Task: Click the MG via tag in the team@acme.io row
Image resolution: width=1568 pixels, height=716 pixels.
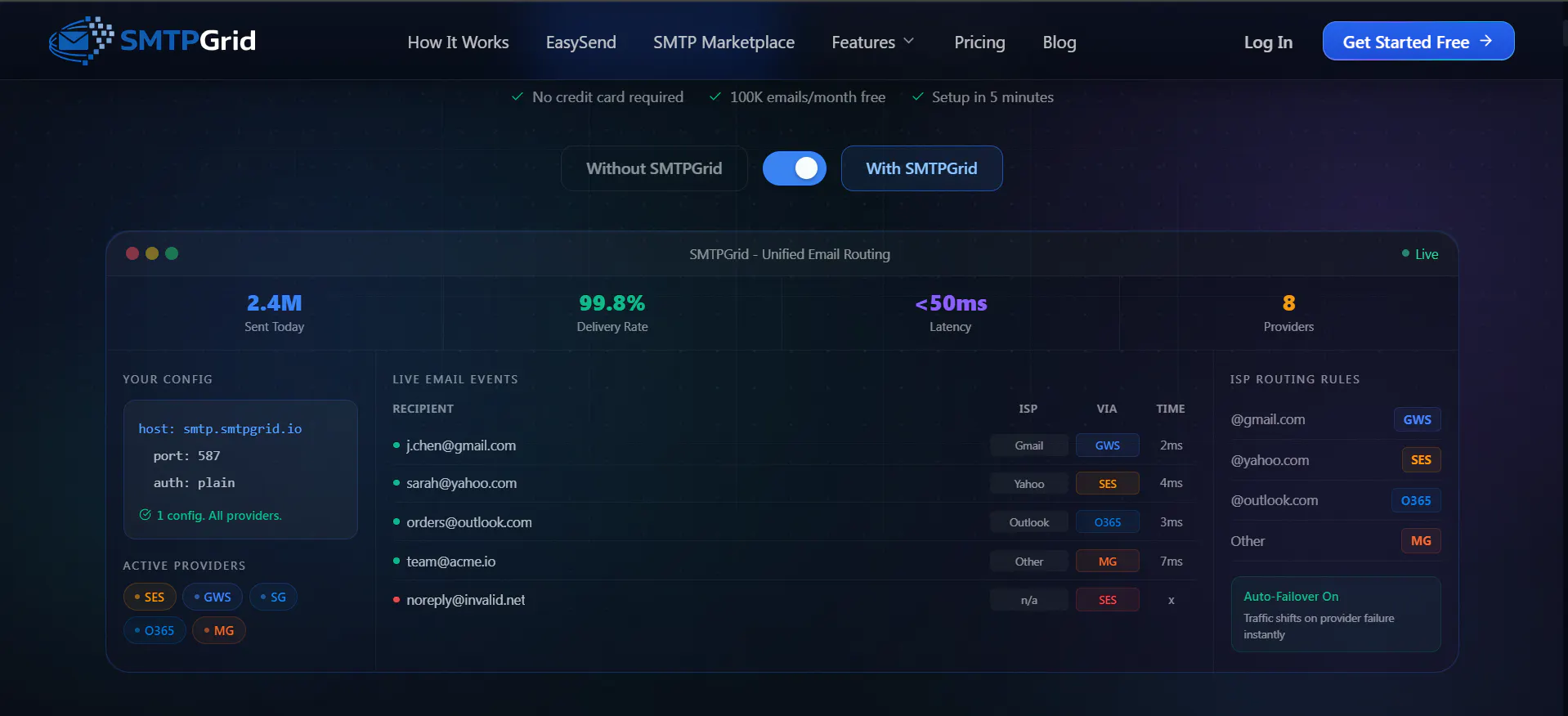Action: [x=1108, y=562]
